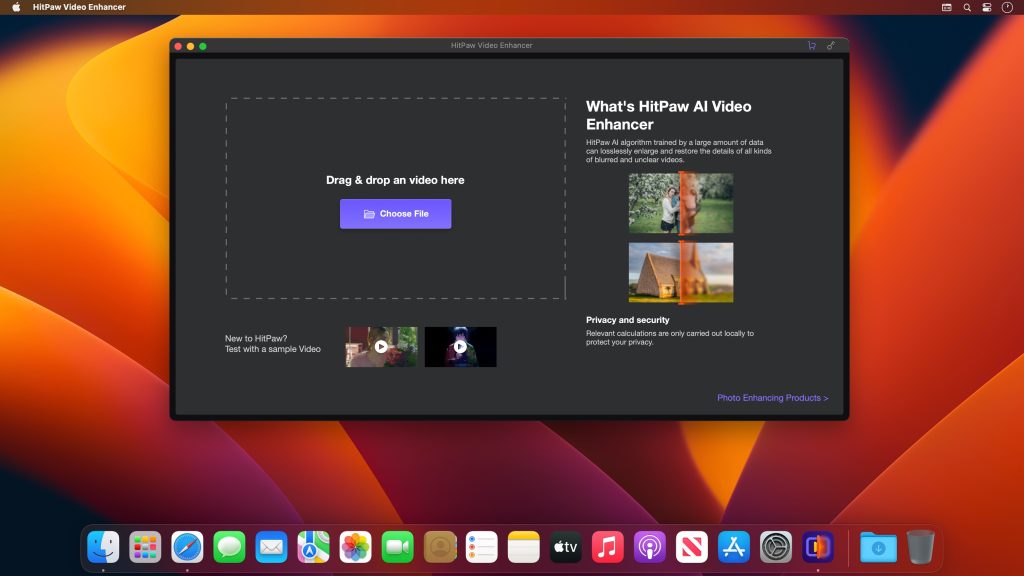Open Finder from the Dock
Viewport: 1024px width, 576px height.
click(x=103, y=547)
